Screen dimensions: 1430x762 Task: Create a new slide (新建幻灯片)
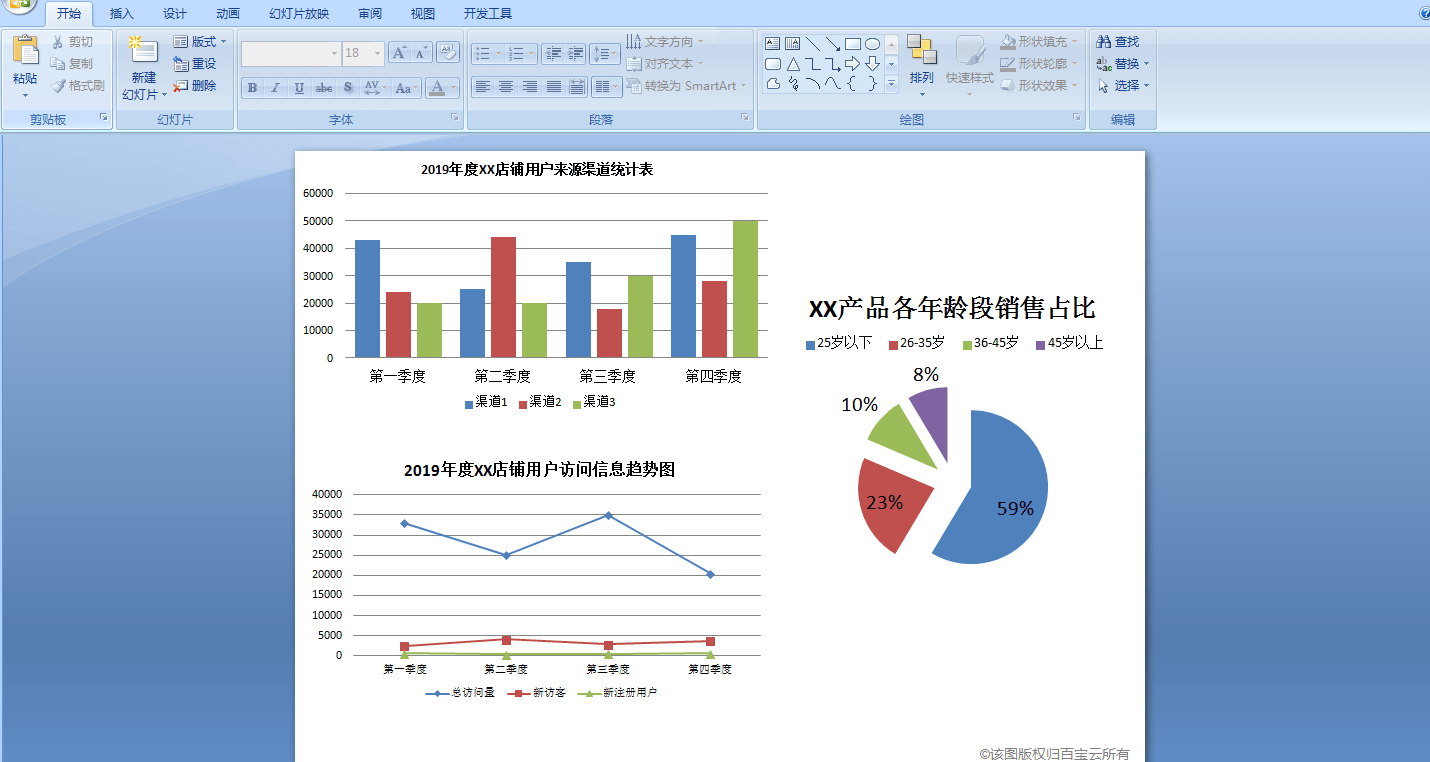[144, 68]
